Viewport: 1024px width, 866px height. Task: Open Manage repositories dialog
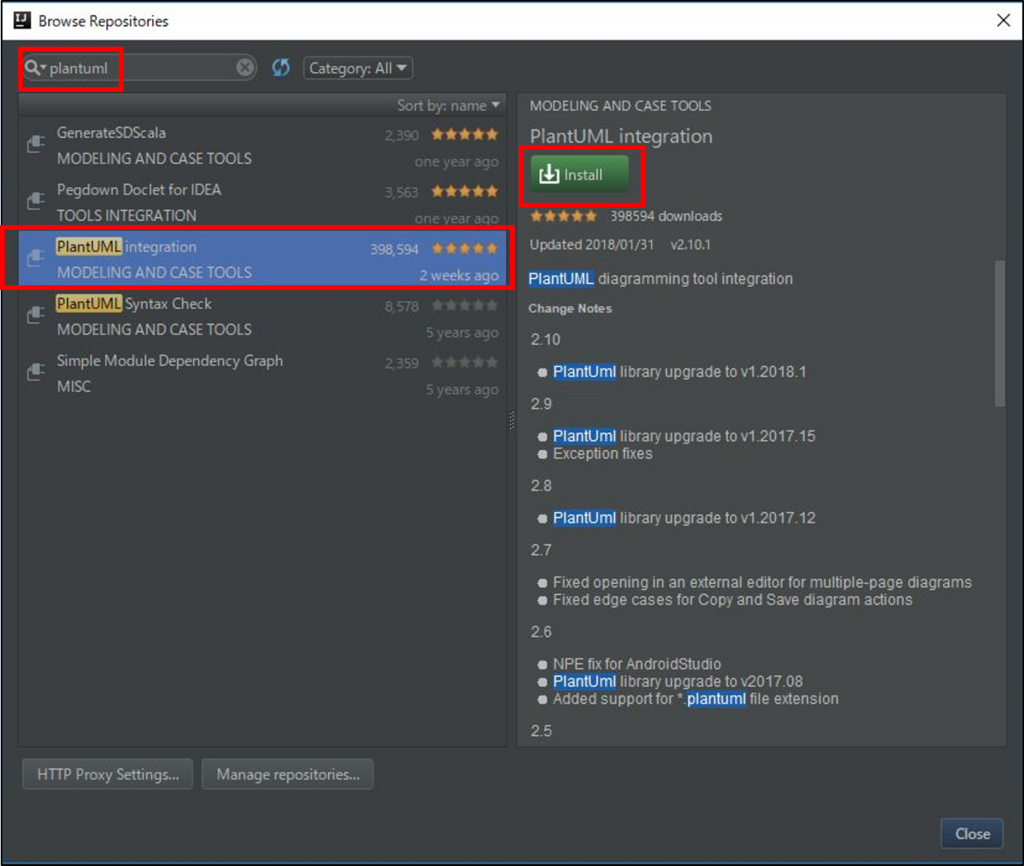click(287, 774)
